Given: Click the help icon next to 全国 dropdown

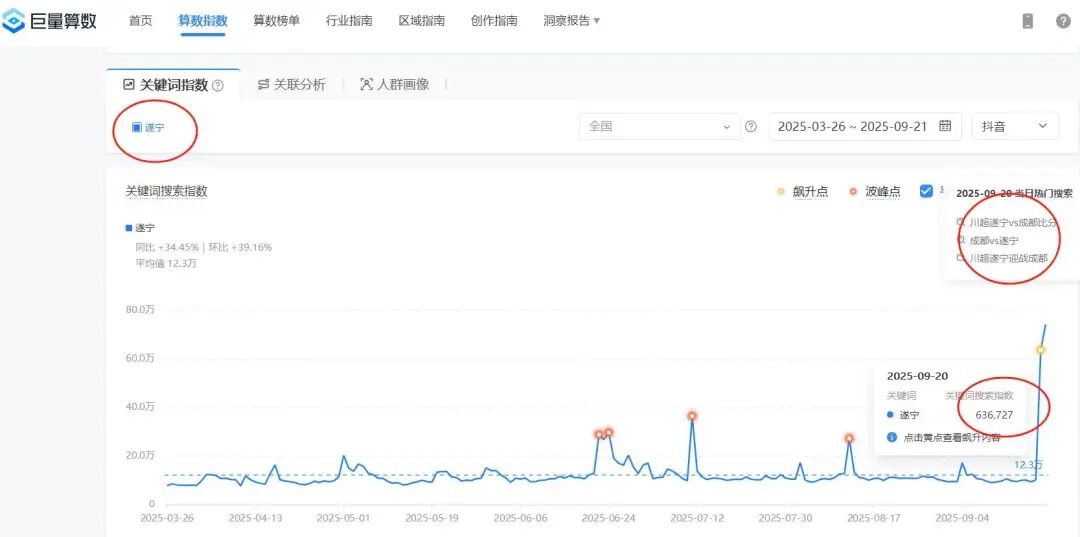Looking at the screenshot, I should pos(750,127).
